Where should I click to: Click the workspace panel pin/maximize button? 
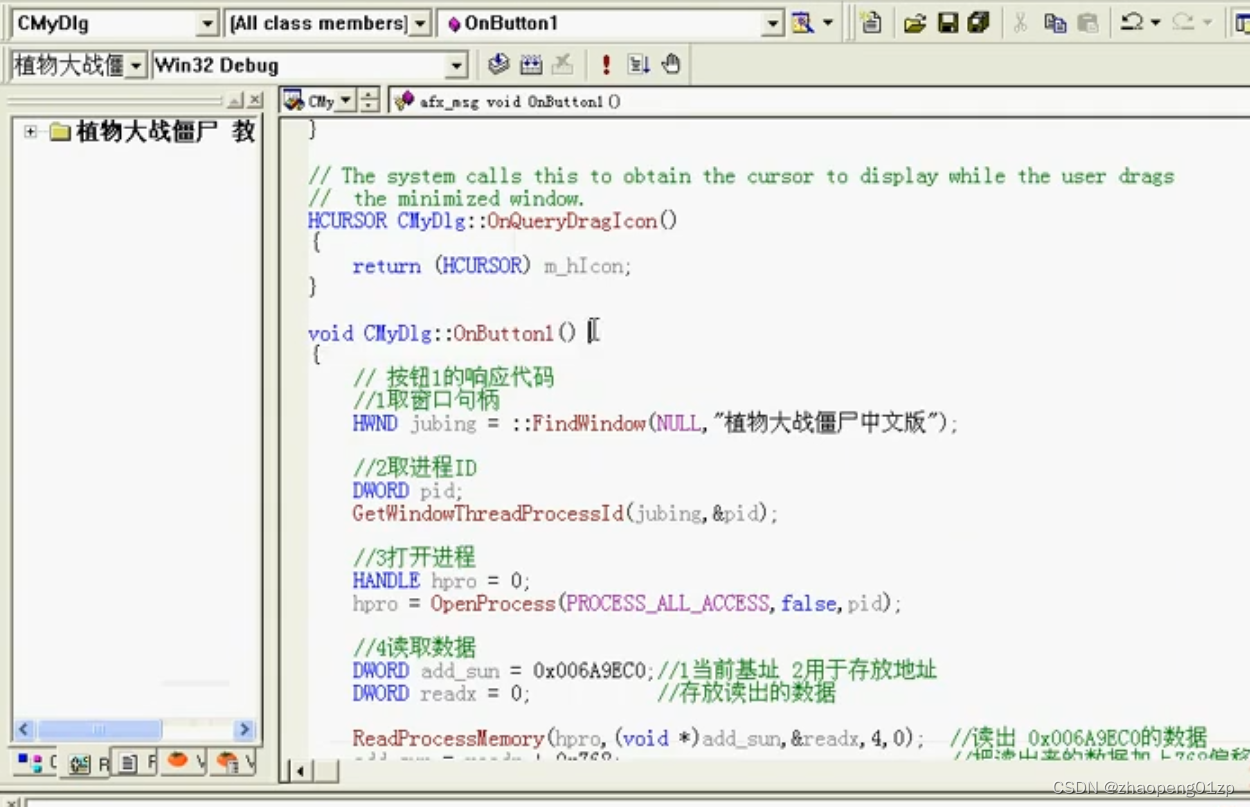click(236, 100)
